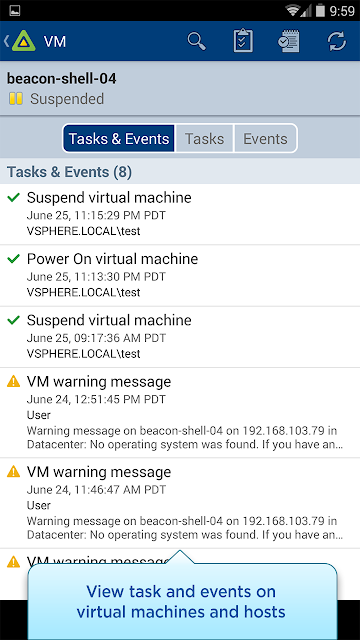Select the Tasks & Events tab

click(119, 139)
